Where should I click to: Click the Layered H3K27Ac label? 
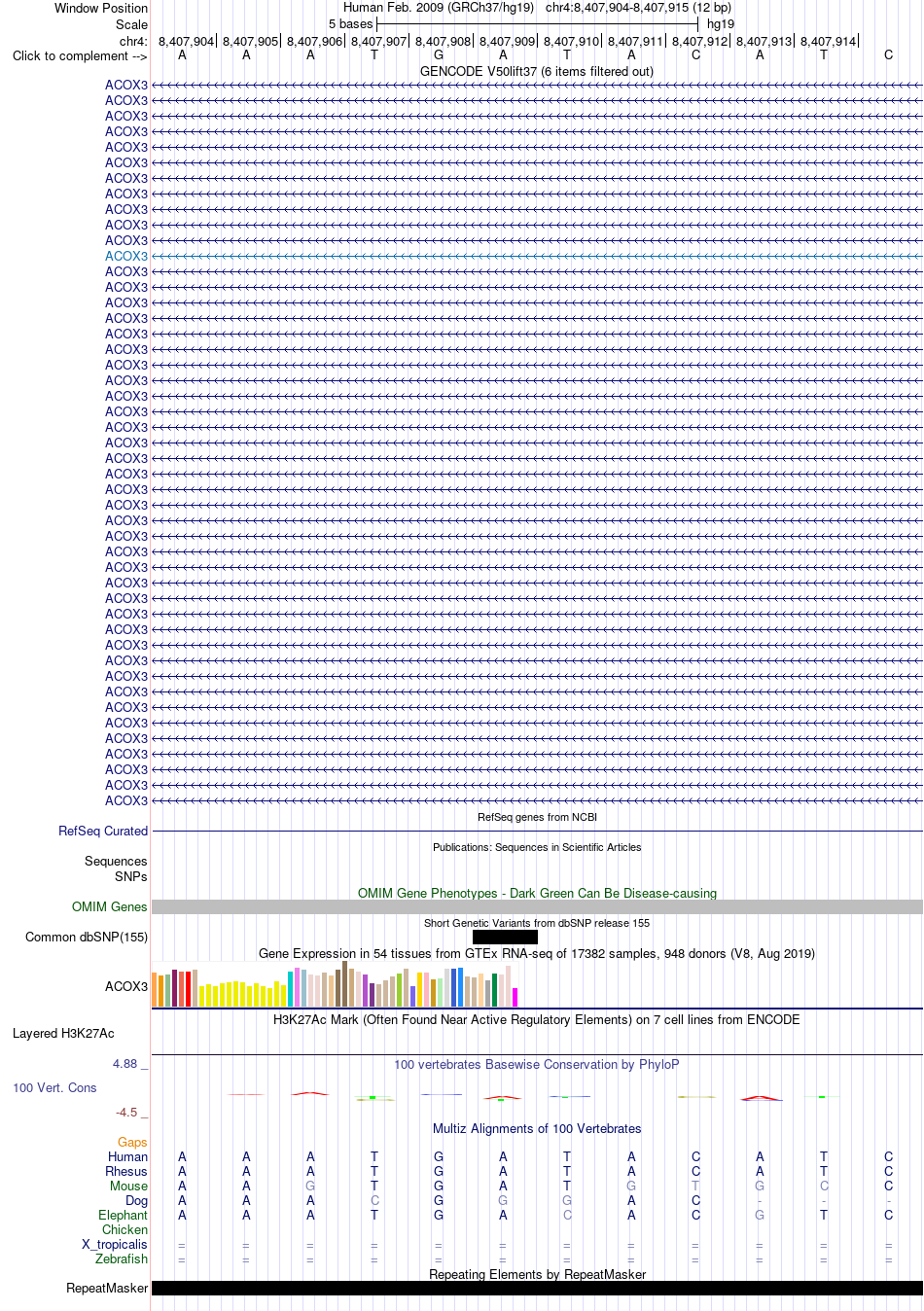click(x=63, y=1033)
